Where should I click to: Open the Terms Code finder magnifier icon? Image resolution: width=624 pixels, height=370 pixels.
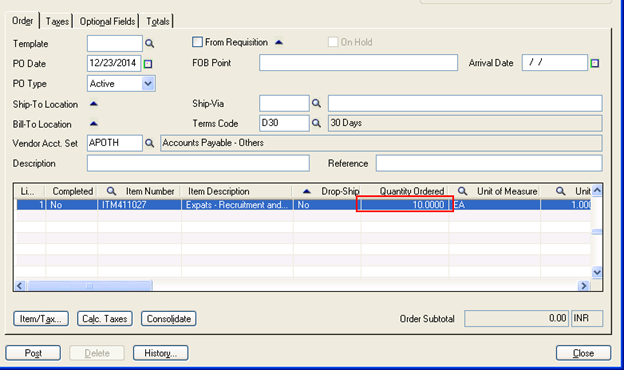coord(316,123)
